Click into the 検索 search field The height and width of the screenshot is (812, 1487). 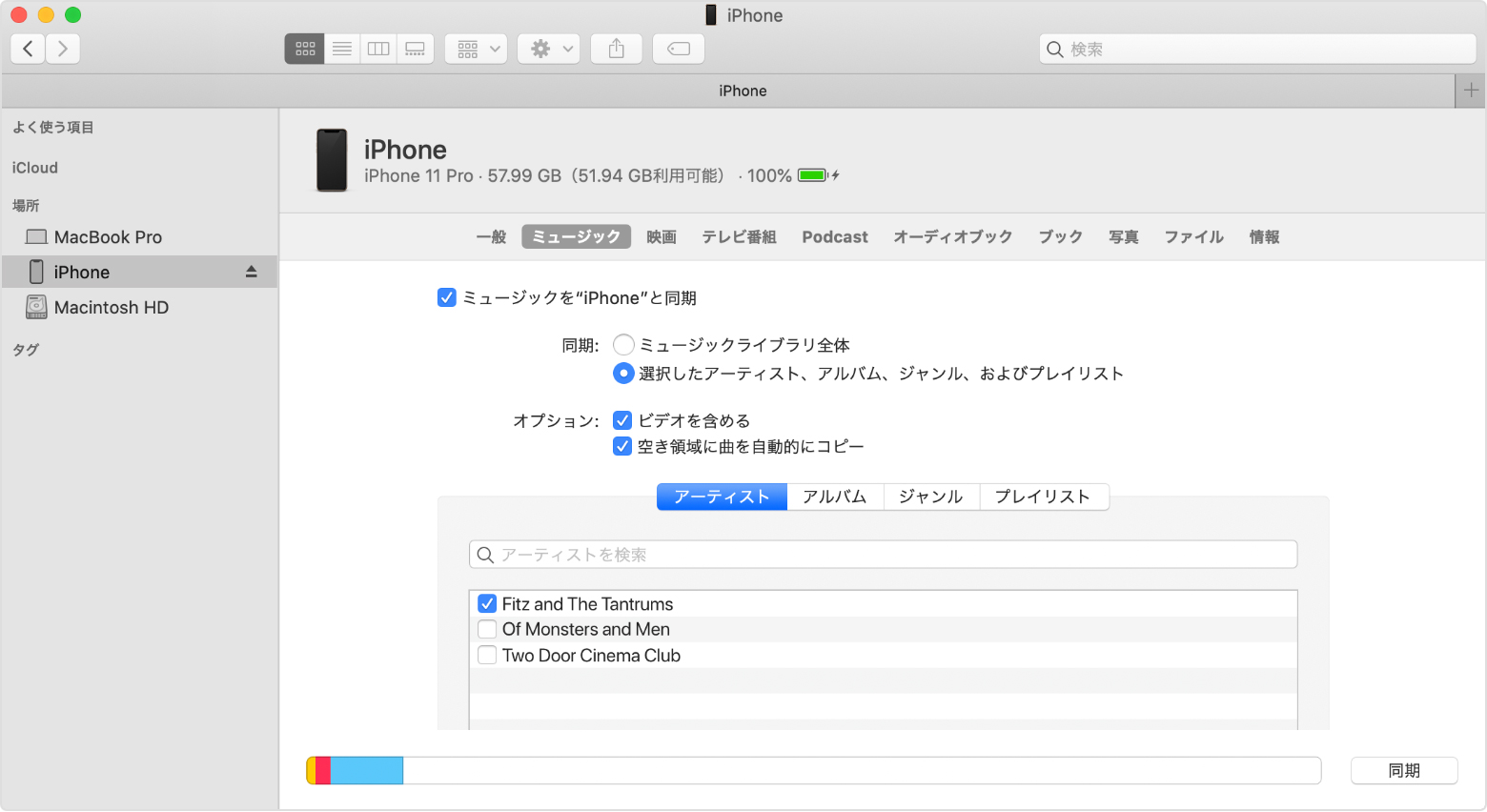[1257, 49]
